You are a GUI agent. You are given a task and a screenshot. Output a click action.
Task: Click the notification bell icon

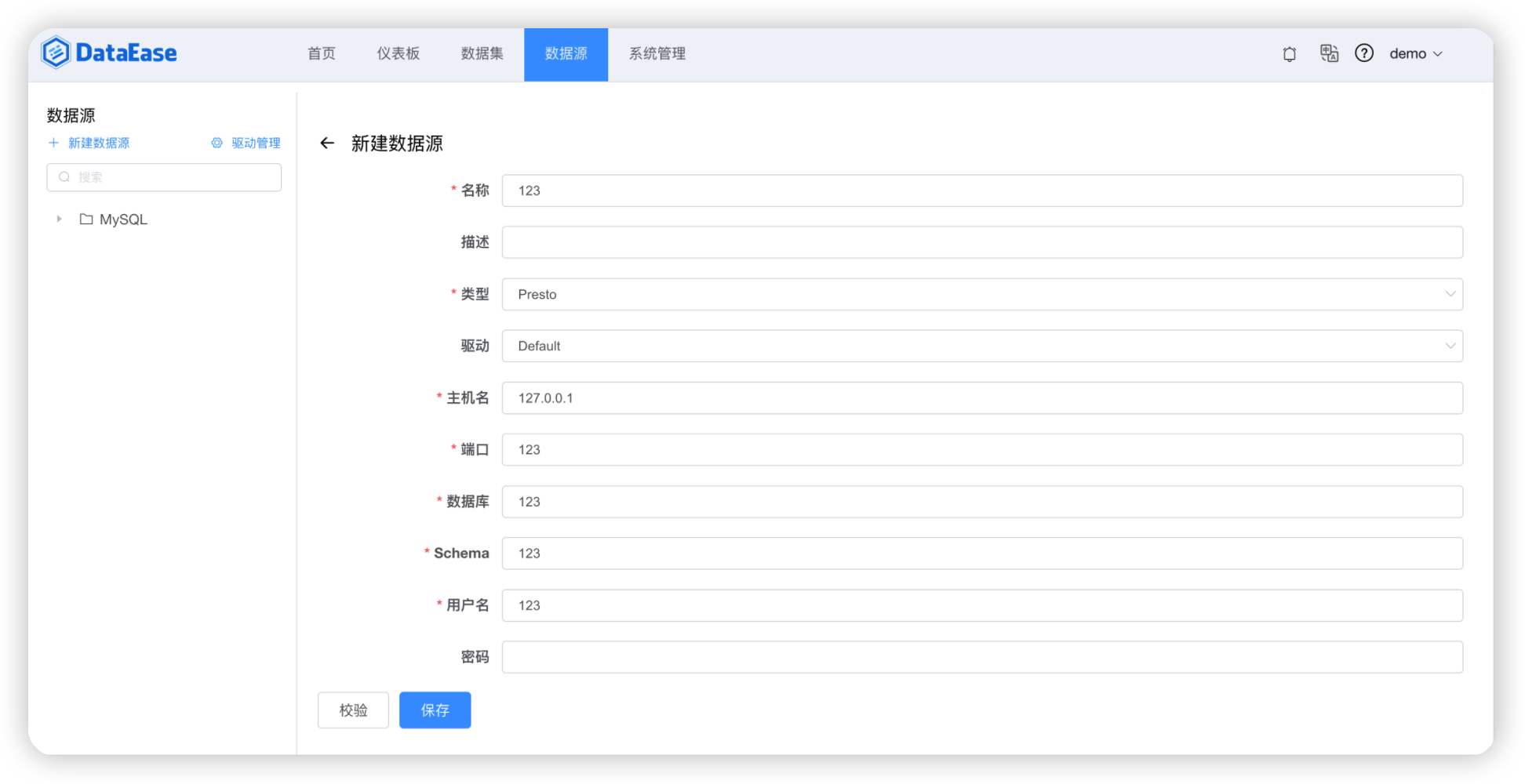[1289, 53]
